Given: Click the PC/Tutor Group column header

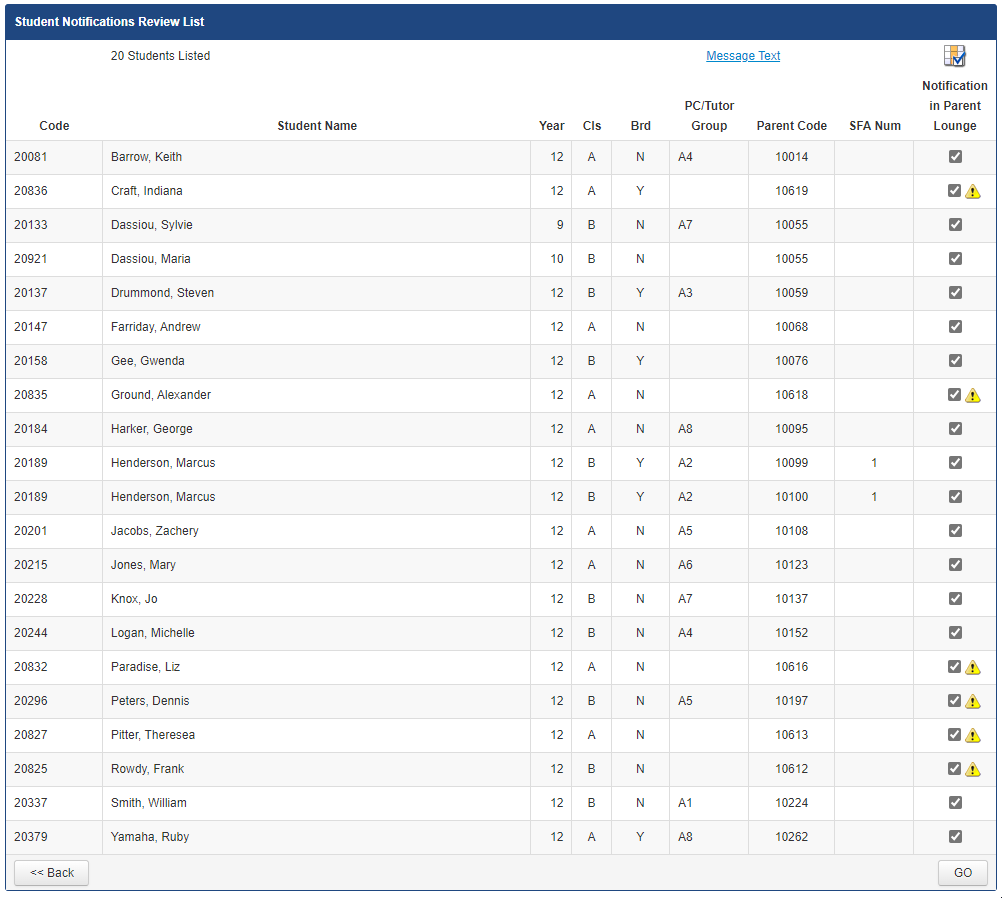Looking at the screenshot, I should pos(709,116).
